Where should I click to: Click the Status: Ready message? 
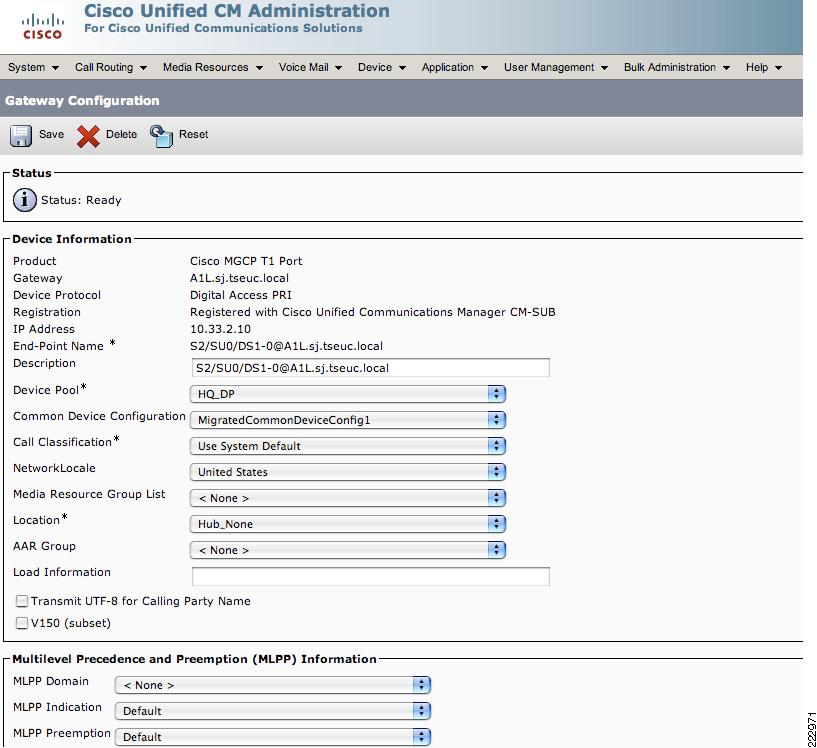81,201
